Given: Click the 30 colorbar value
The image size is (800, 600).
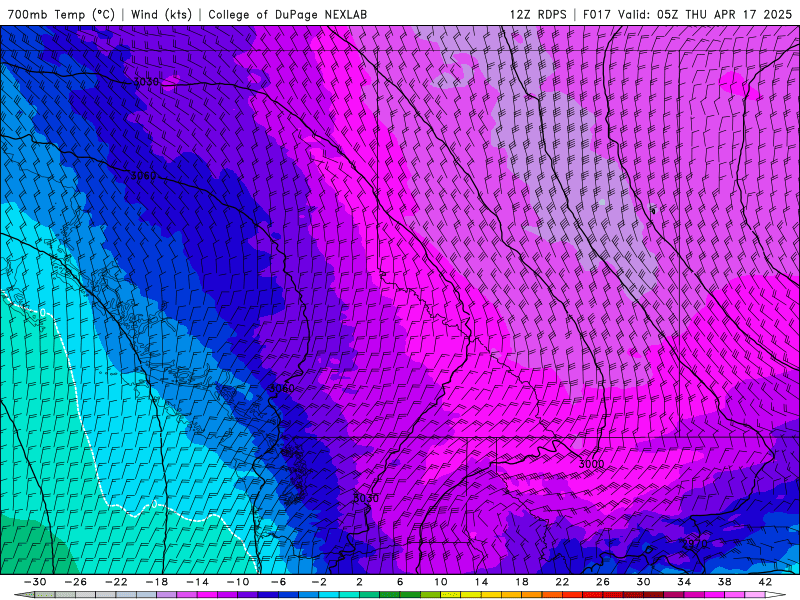Looking at the screenshot, I should tap(643, 582).
